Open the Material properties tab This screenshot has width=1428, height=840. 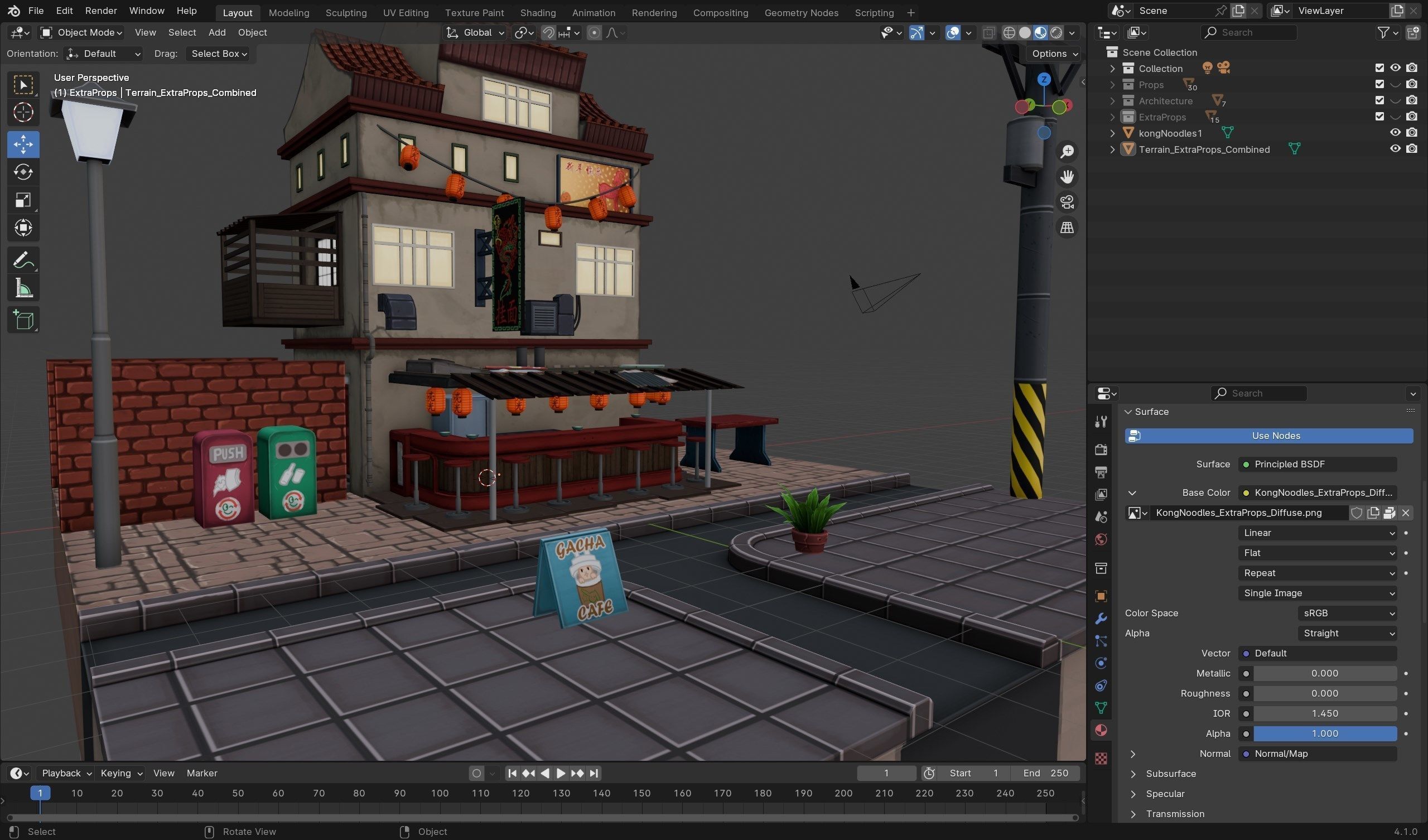pos(1101,730)
